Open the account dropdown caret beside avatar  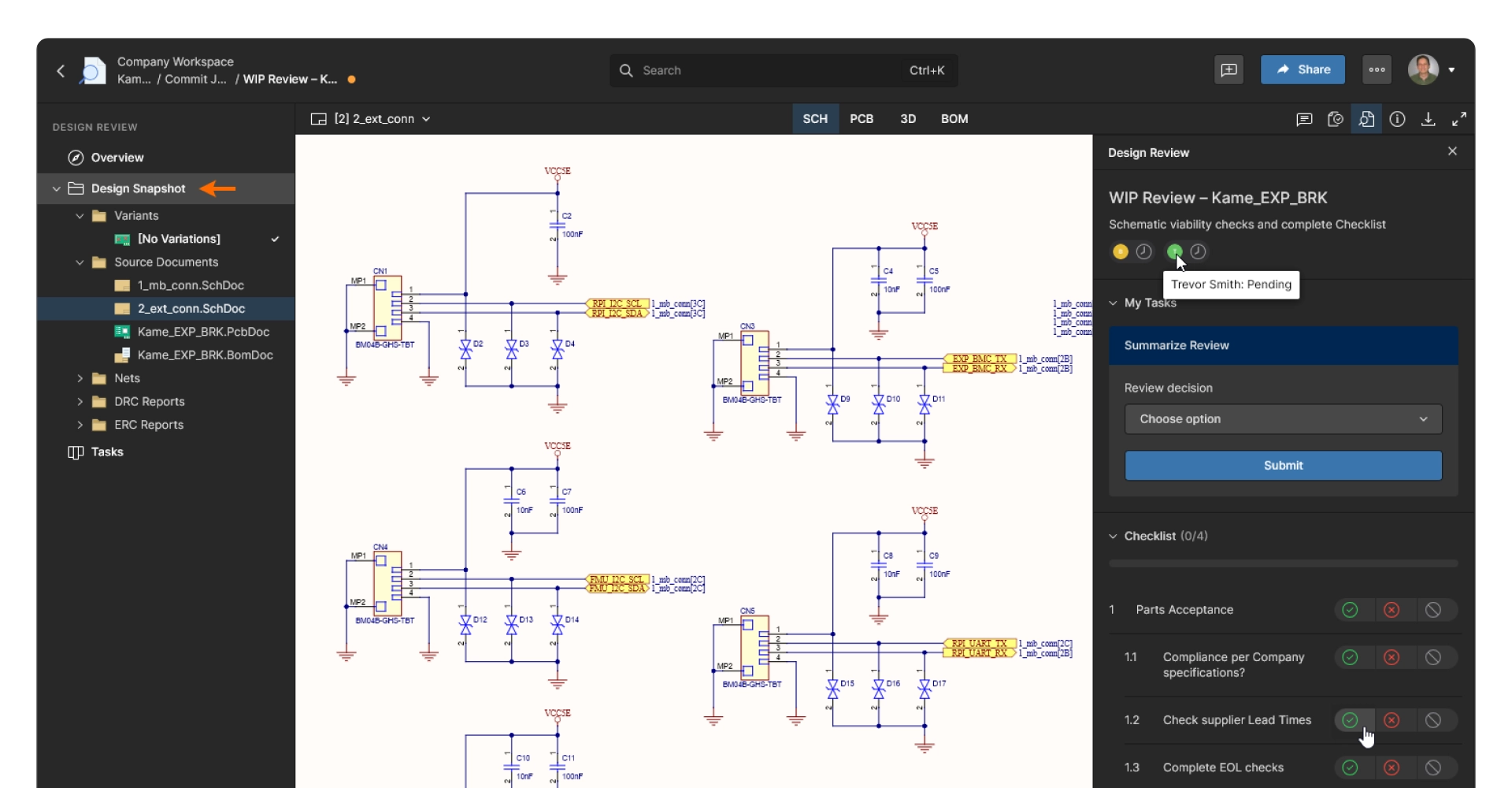(x=1451, y=70)
